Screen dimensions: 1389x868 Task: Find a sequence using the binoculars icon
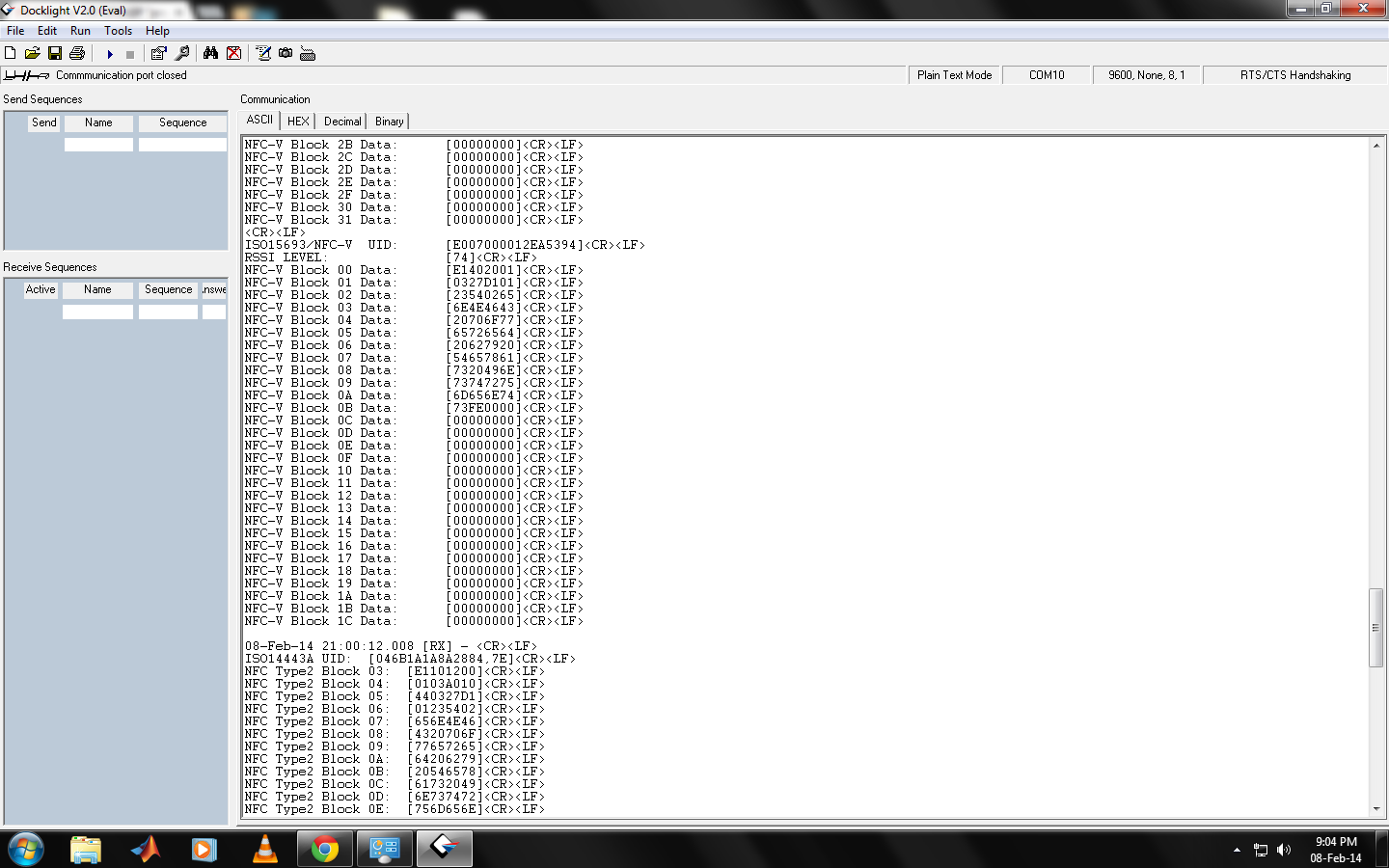(210, 53)
